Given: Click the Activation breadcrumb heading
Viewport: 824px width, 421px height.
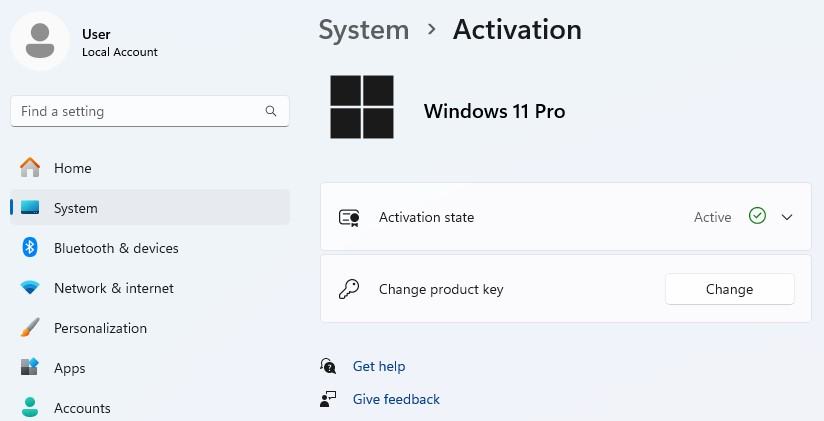Looking at the screenshot, I should [x=517, y=29].
